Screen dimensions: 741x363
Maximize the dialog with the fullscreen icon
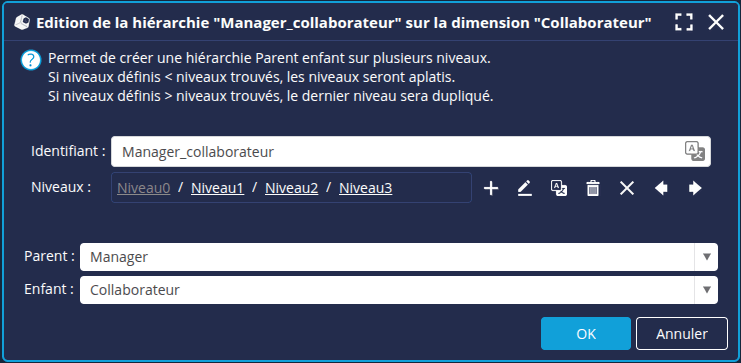click(684, 22)
